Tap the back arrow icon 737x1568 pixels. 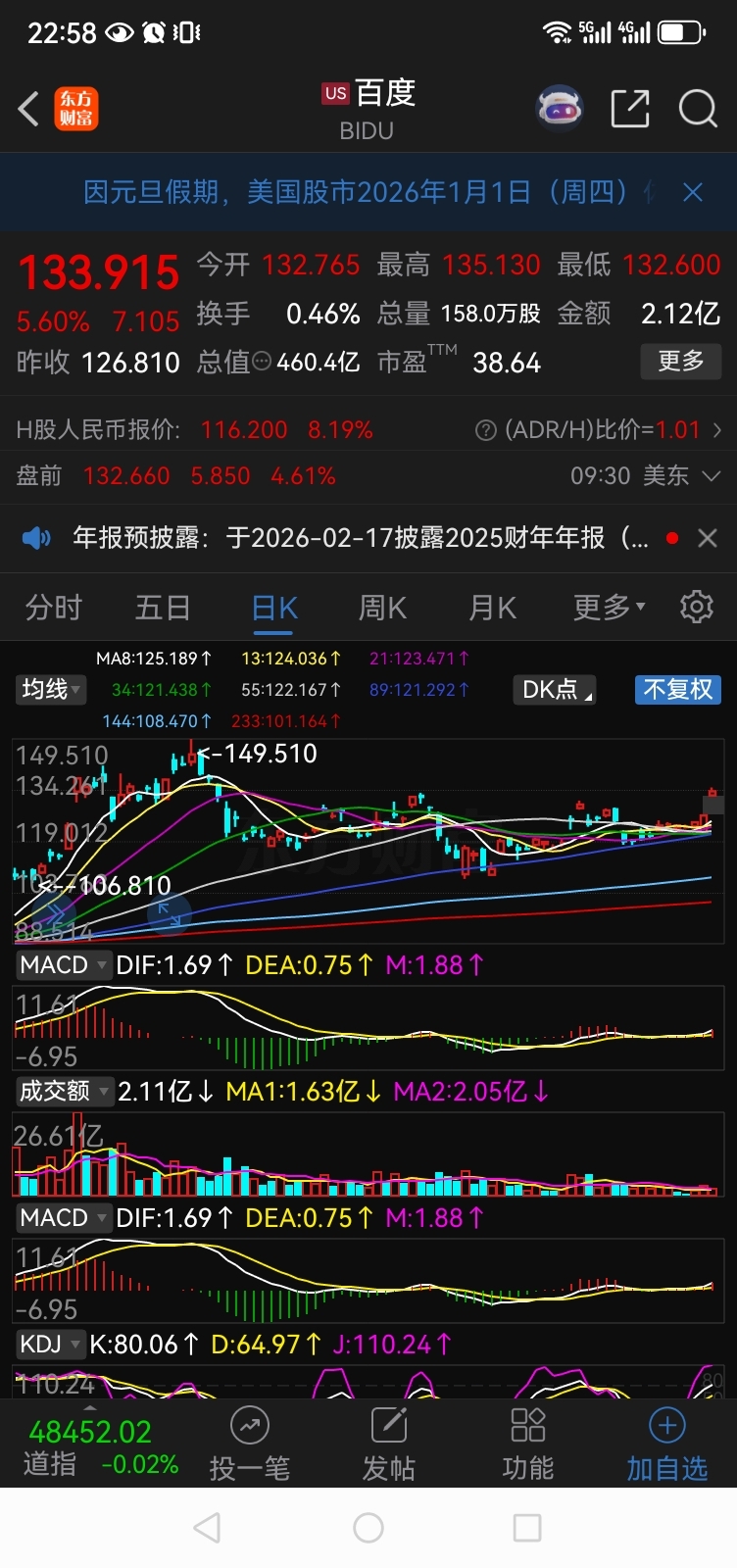28,109
